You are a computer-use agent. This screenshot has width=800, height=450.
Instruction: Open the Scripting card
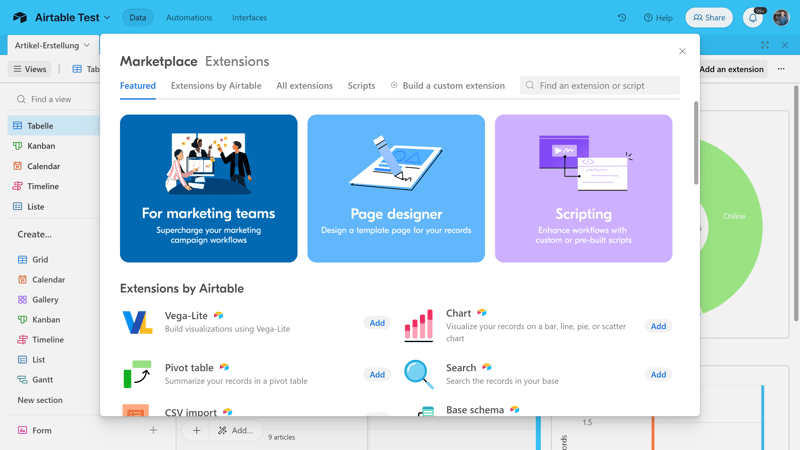click(x=584, y=188)
